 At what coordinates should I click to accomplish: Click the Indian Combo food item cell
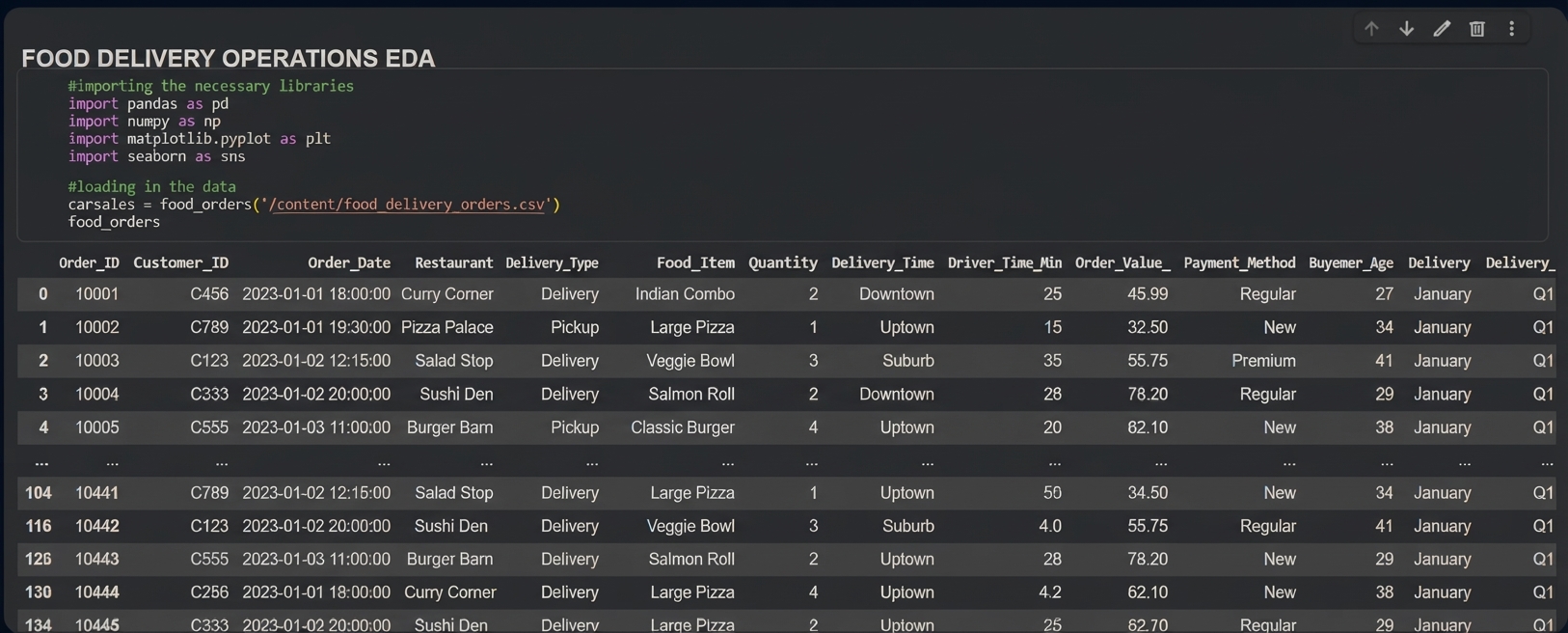point(685,294)
